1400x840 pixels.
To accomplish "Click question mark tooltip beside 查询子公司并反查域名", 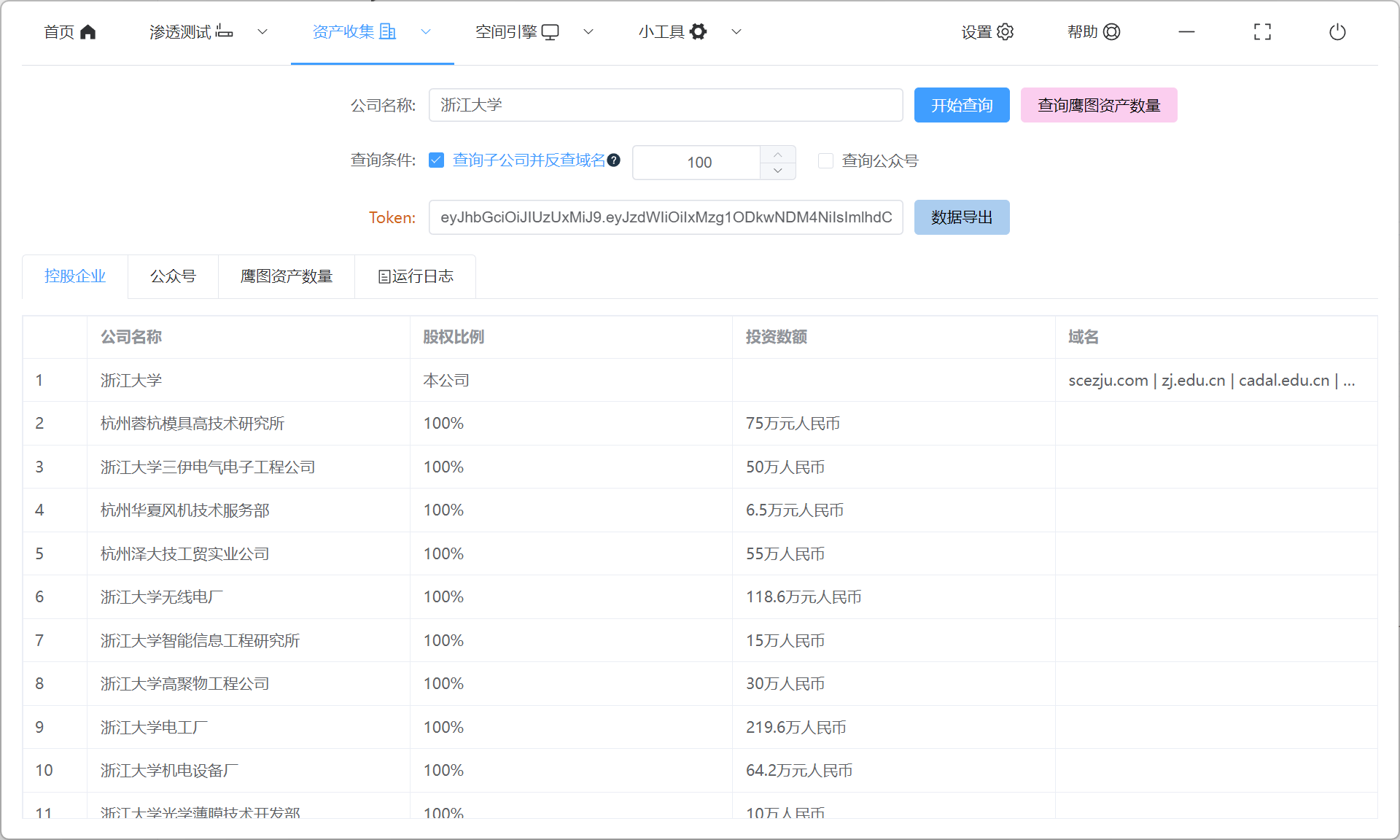I will pyautogui.click(x=614, y=160).
